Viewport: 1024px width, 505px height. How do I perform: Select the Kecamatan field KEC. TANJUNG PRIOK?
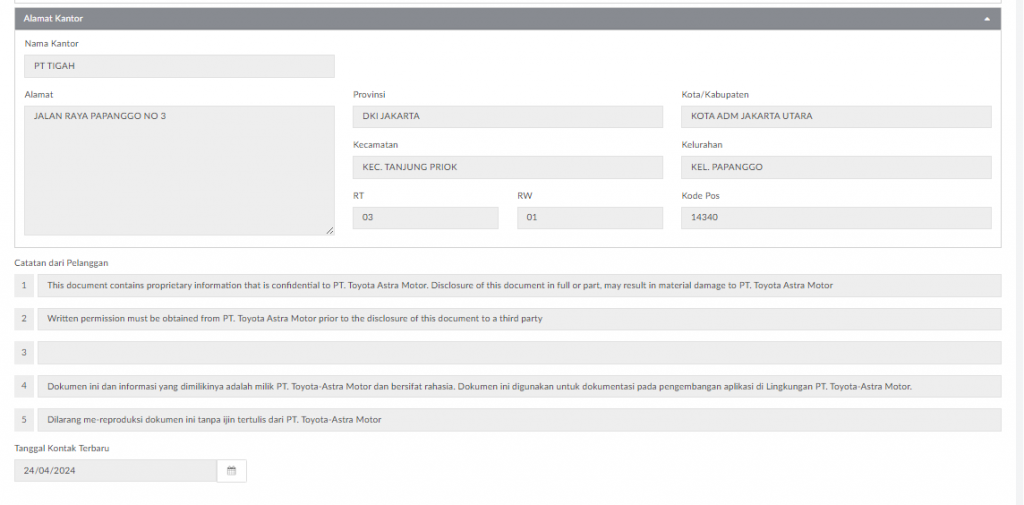point(507,167)
